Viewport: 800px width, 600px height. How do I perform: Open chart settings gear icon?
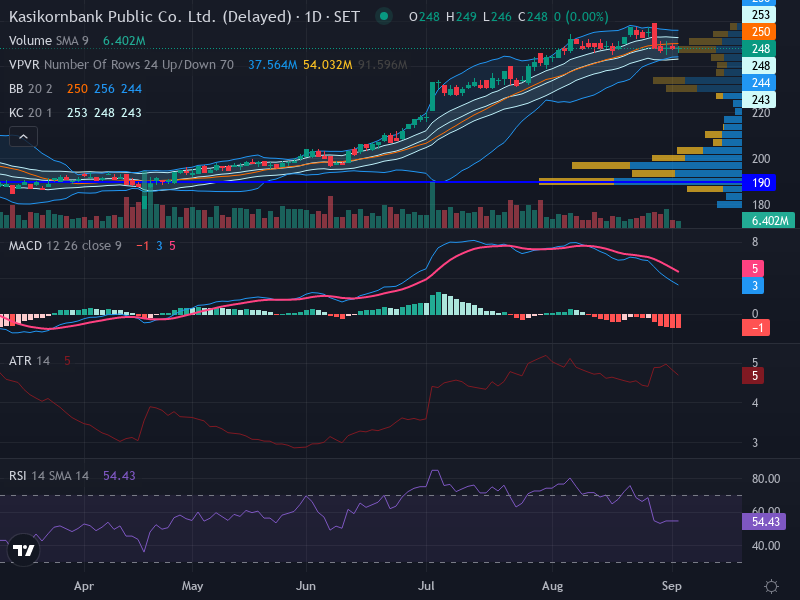click(x=771, y=586)
